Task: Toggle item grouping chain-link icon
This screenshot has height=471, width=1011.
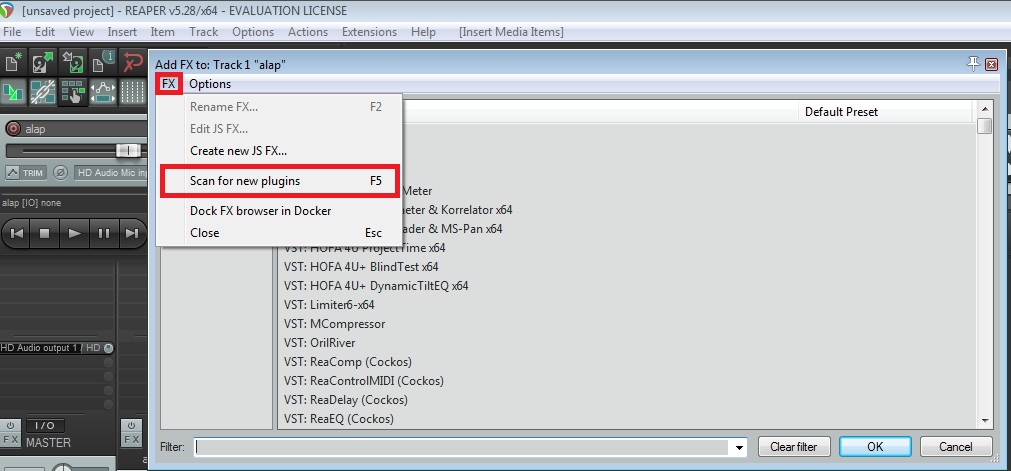Action: pyautogui.click(x=43, y=92)
